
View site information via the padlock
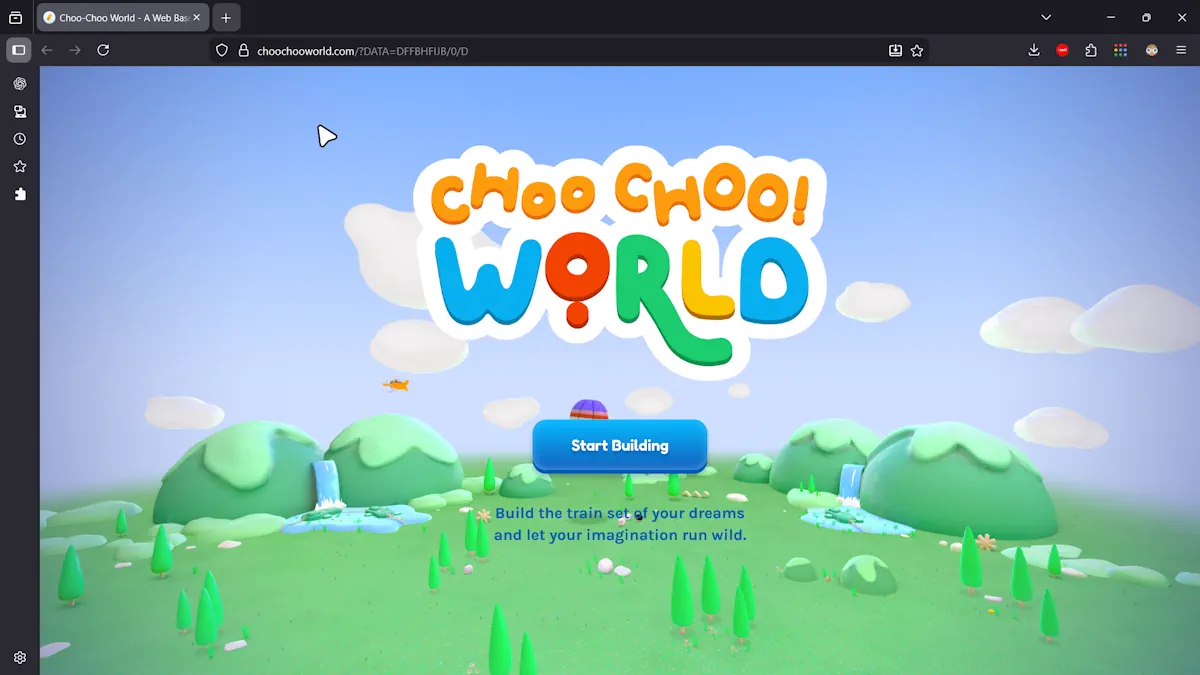243,50
